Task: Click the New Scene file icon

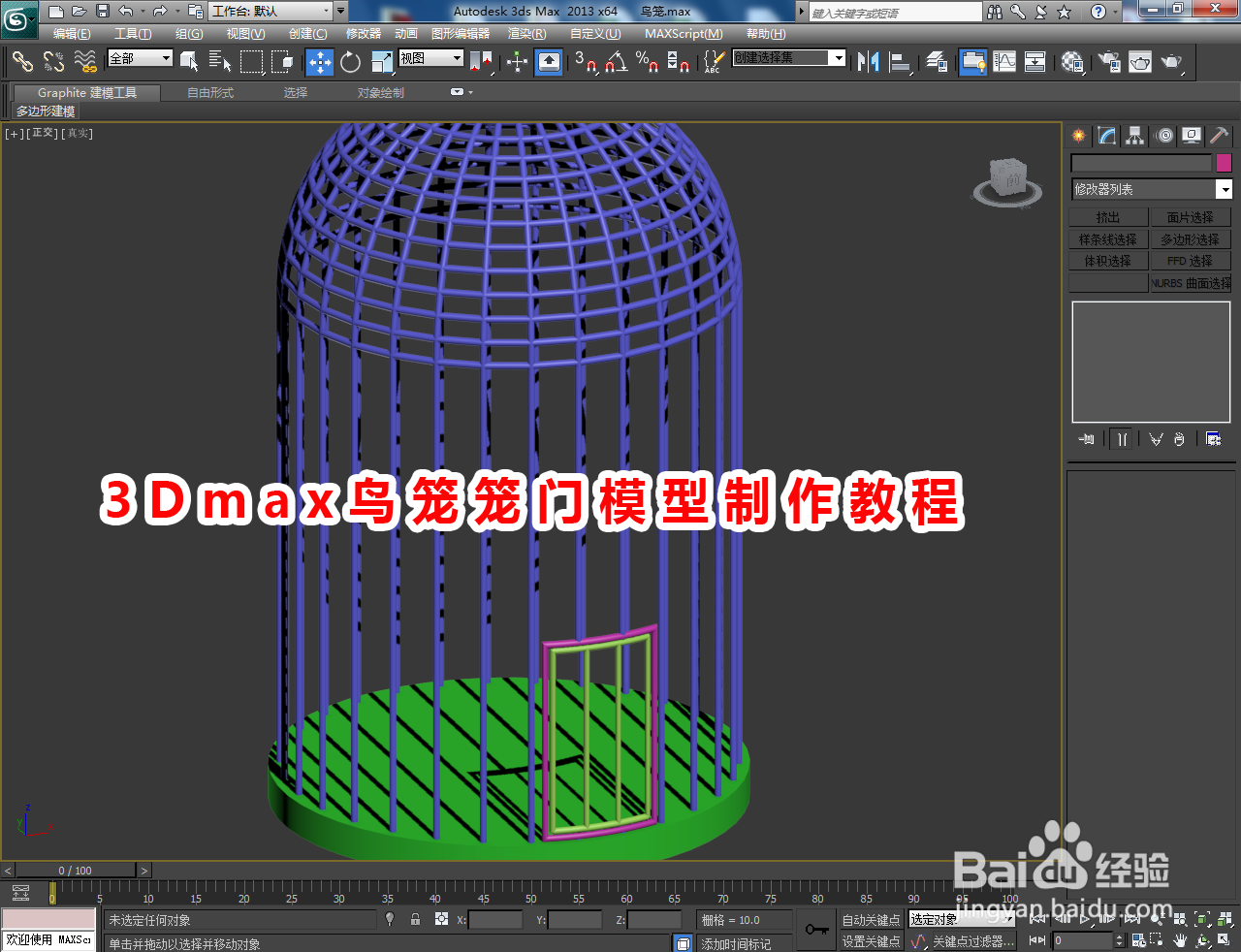Action: (x=56, y=12)
